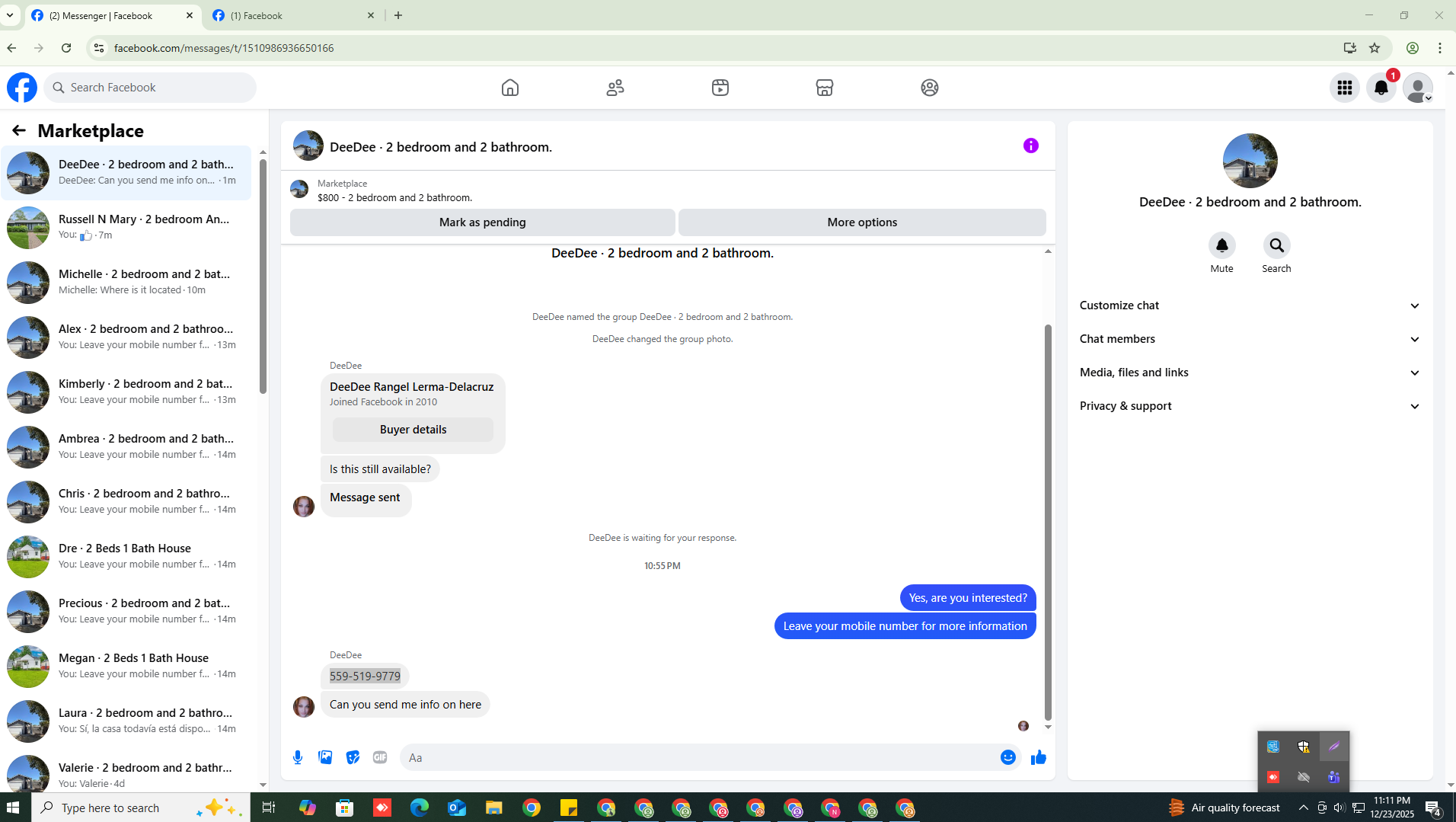Open Chrome tab search dropdown
Image resolution: width=1456 pixels, height=822 pixels.
[10, 15]
